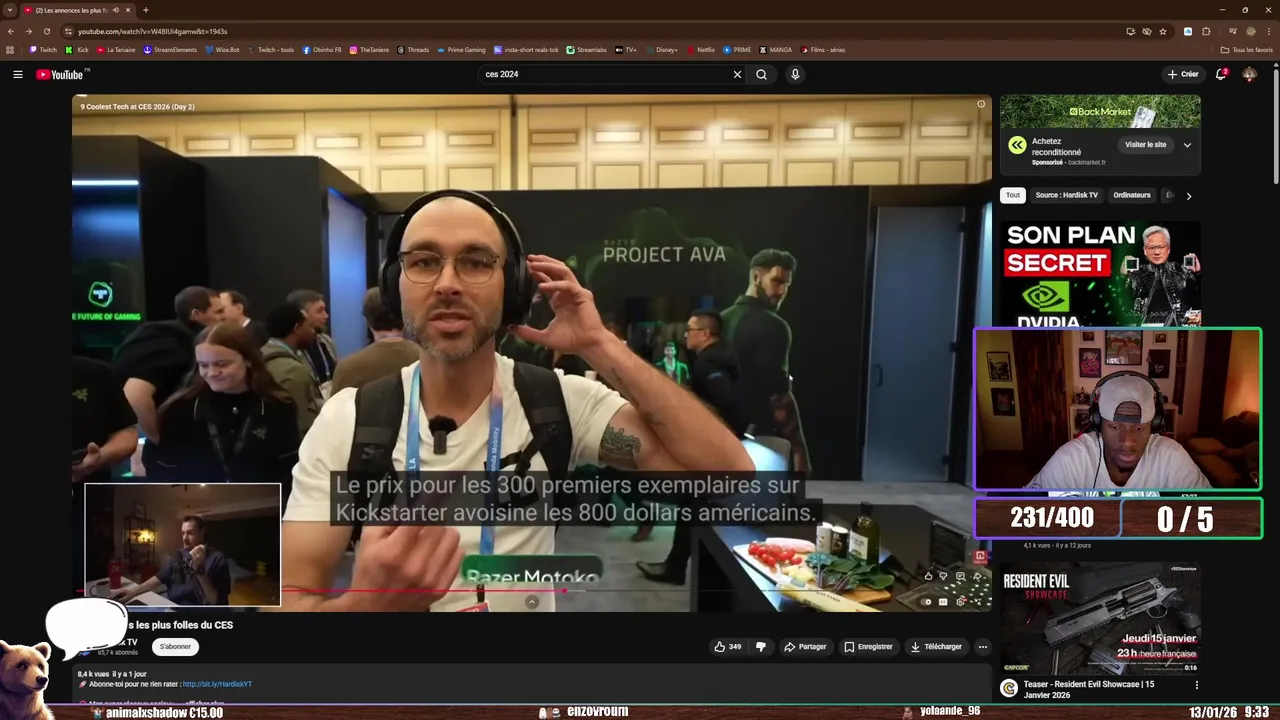
Task: Select the Source : Hardisk TV chip
Action: (1066, 195)
